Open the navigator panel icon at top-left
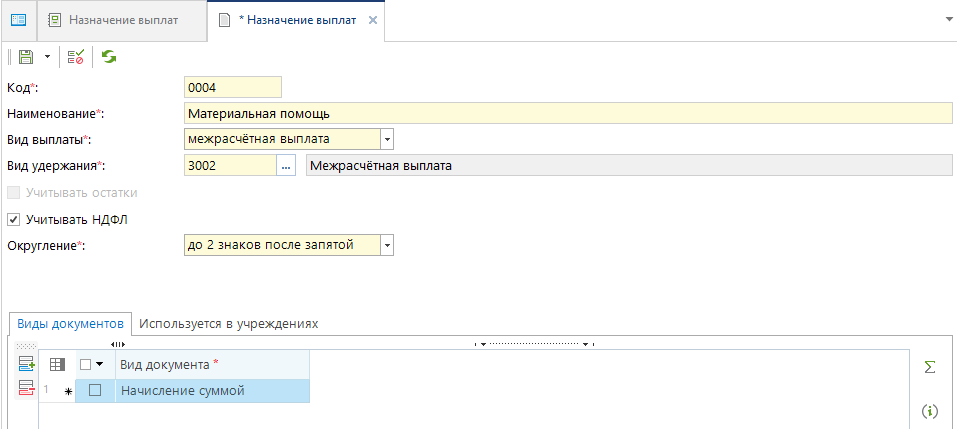This screenshot has height=429, width=957. tap(18, 19)
